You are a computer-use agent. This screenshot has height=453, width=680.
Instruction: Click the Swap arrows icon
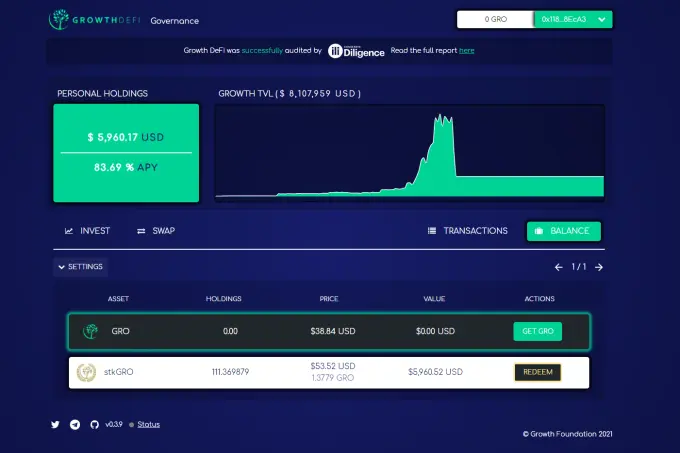point(141,231)
